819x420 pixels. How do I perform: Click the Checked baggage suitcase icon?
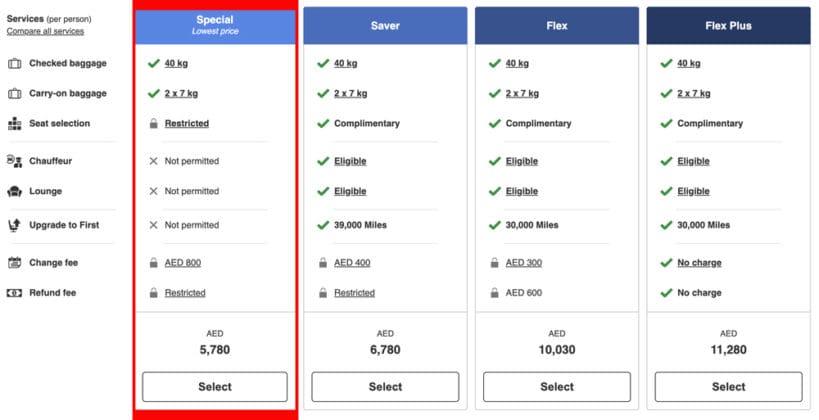click(15, 63)
